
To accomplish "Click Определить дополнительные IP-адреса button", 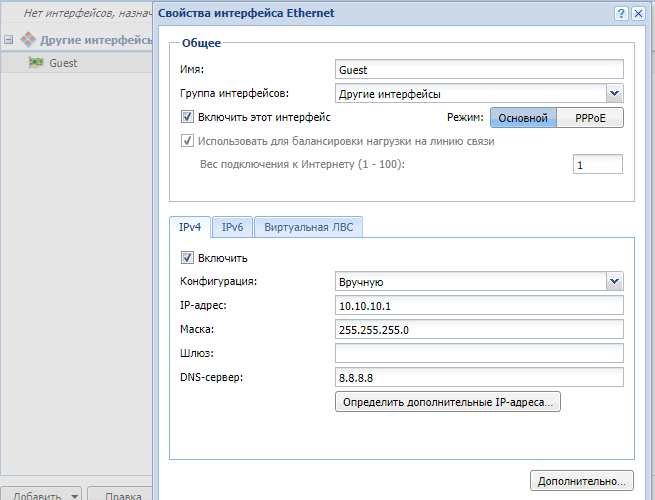I will tap(448, 402).
